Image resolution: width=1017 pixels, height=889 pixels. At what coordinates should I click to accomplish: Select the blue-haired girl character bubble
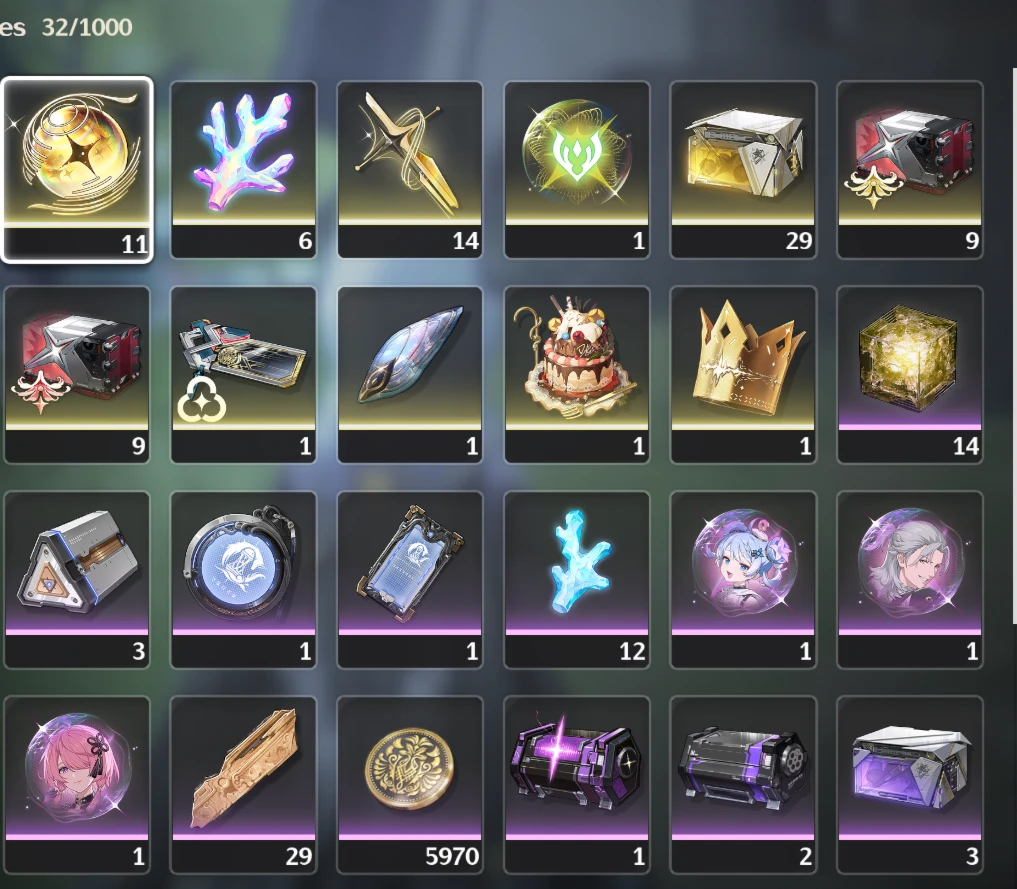743,580
